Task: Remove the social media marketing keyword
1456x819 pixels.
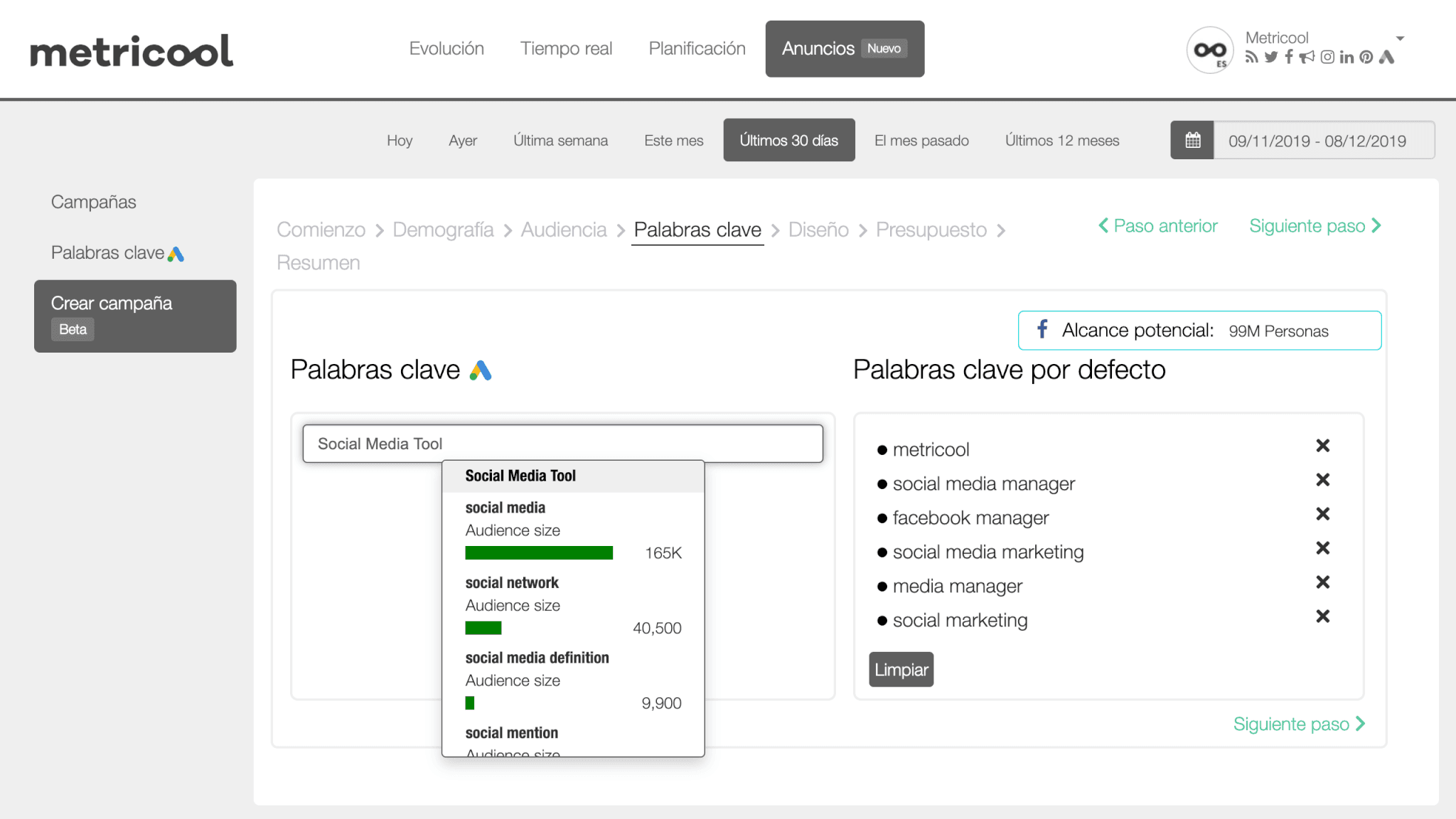Action: click(1322, 548)
